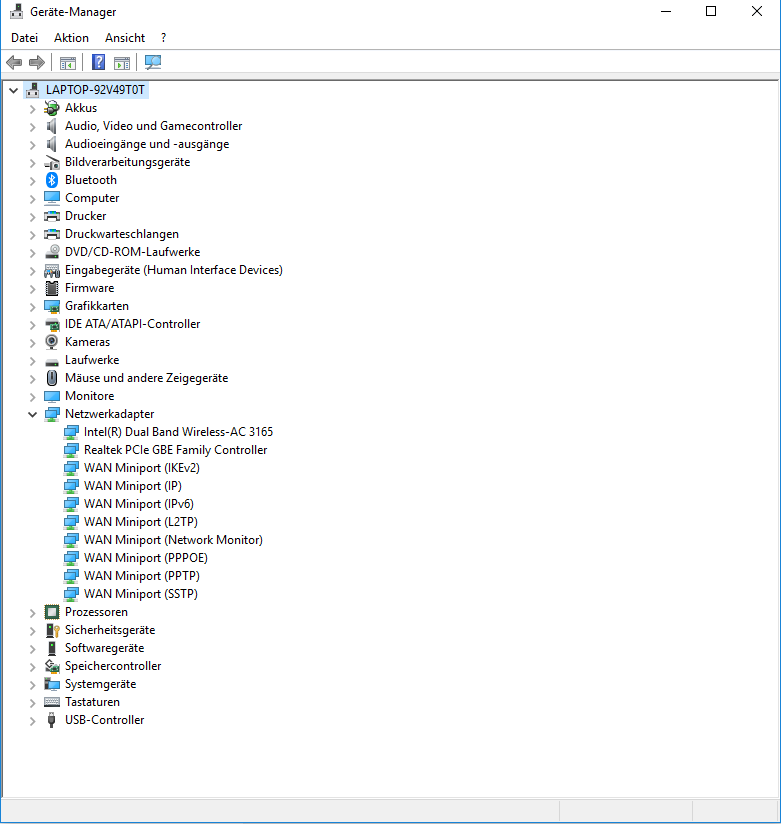Click the DVD/CD-ROM-Laufwerke disc icon

coord(52,252)
